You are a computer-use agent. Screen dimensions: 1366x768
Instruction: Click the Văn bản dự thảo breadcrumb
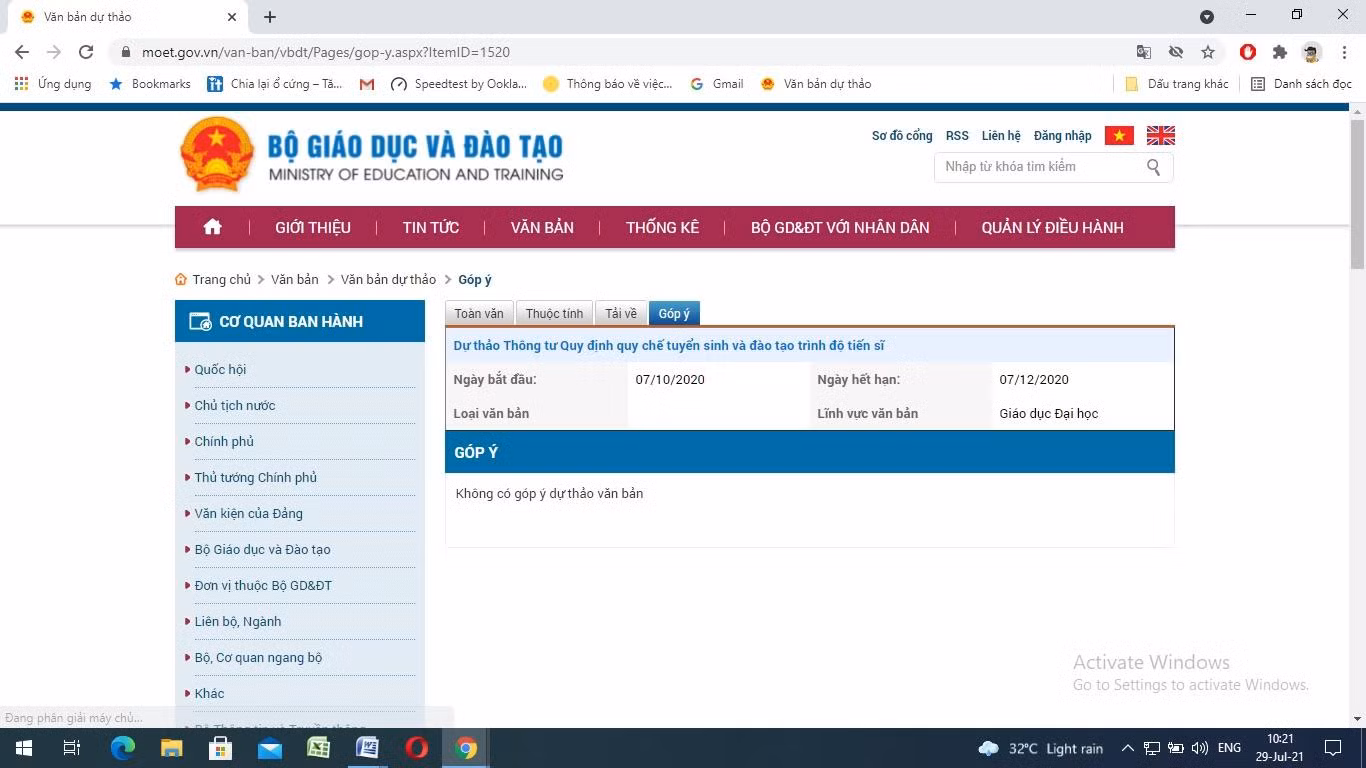click(388, 280)
